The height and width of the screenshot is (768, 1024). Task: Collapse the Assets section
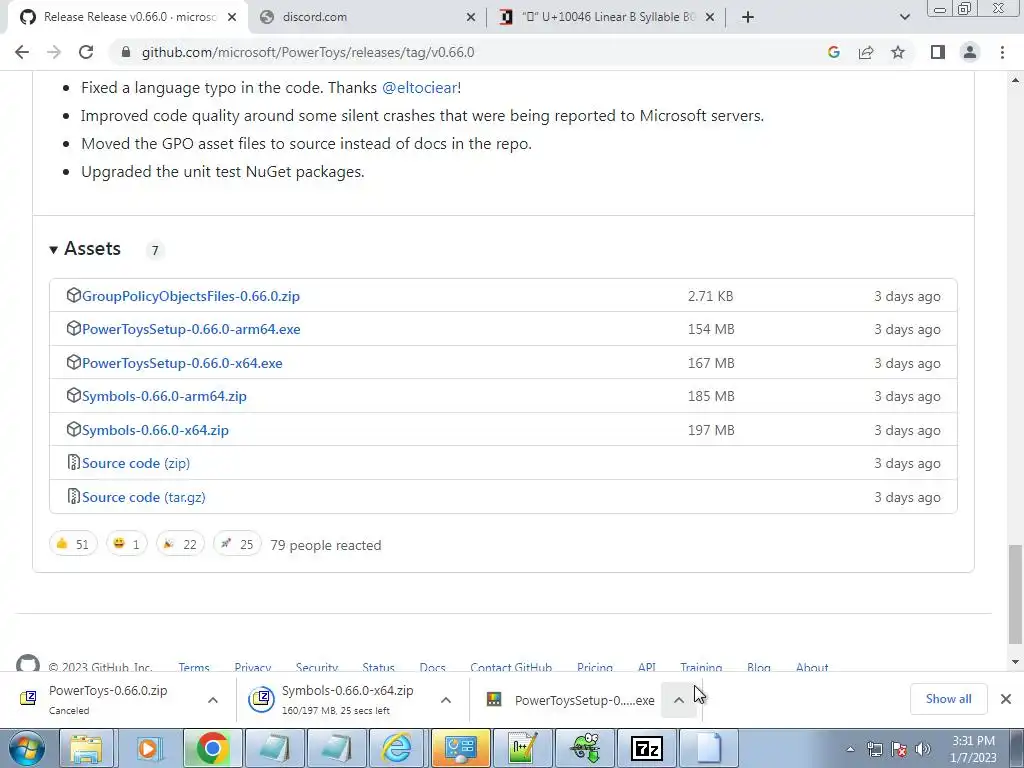pos(85,249)
